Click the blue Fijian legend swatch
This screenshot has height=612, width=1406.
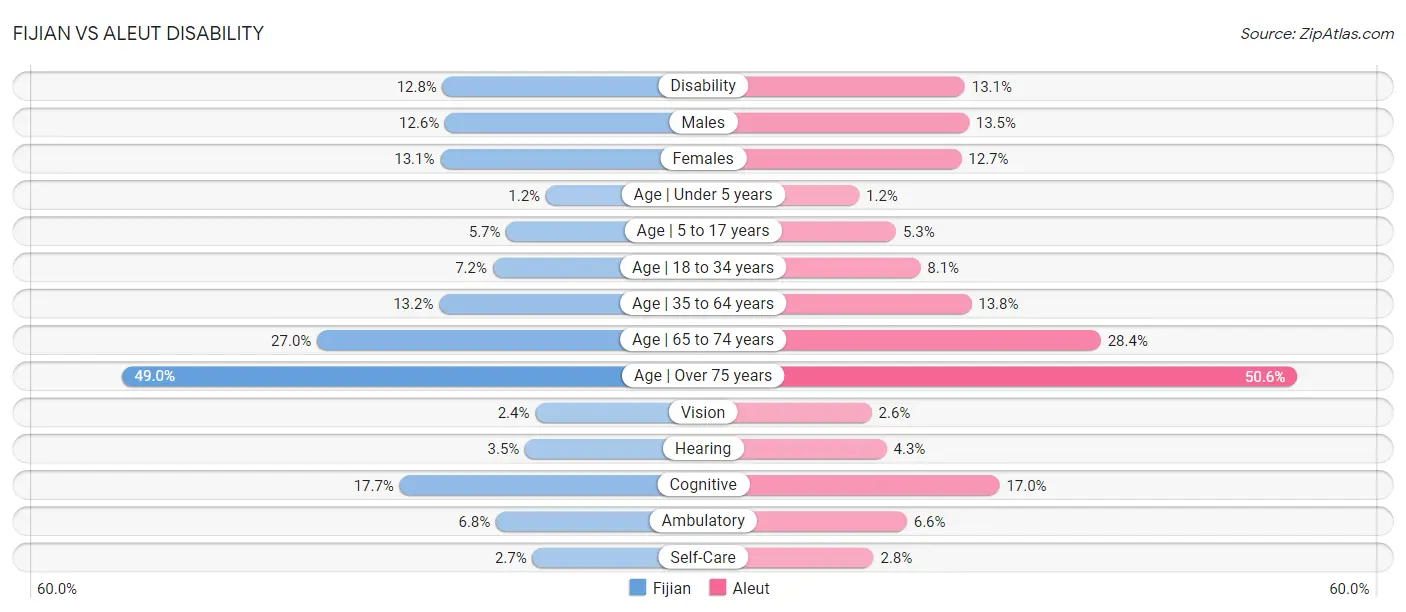coord(637,588)
